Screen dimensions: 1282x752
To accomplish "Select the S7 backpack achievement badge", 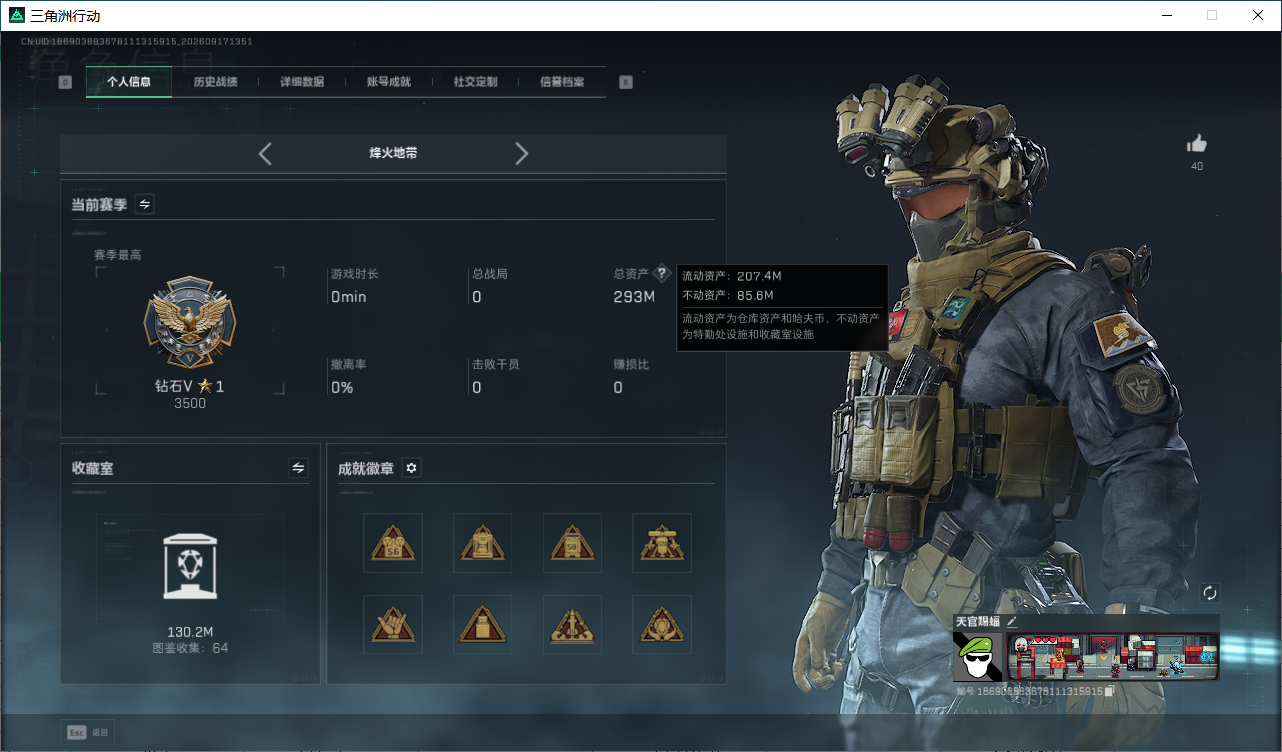I will point(482,543).
